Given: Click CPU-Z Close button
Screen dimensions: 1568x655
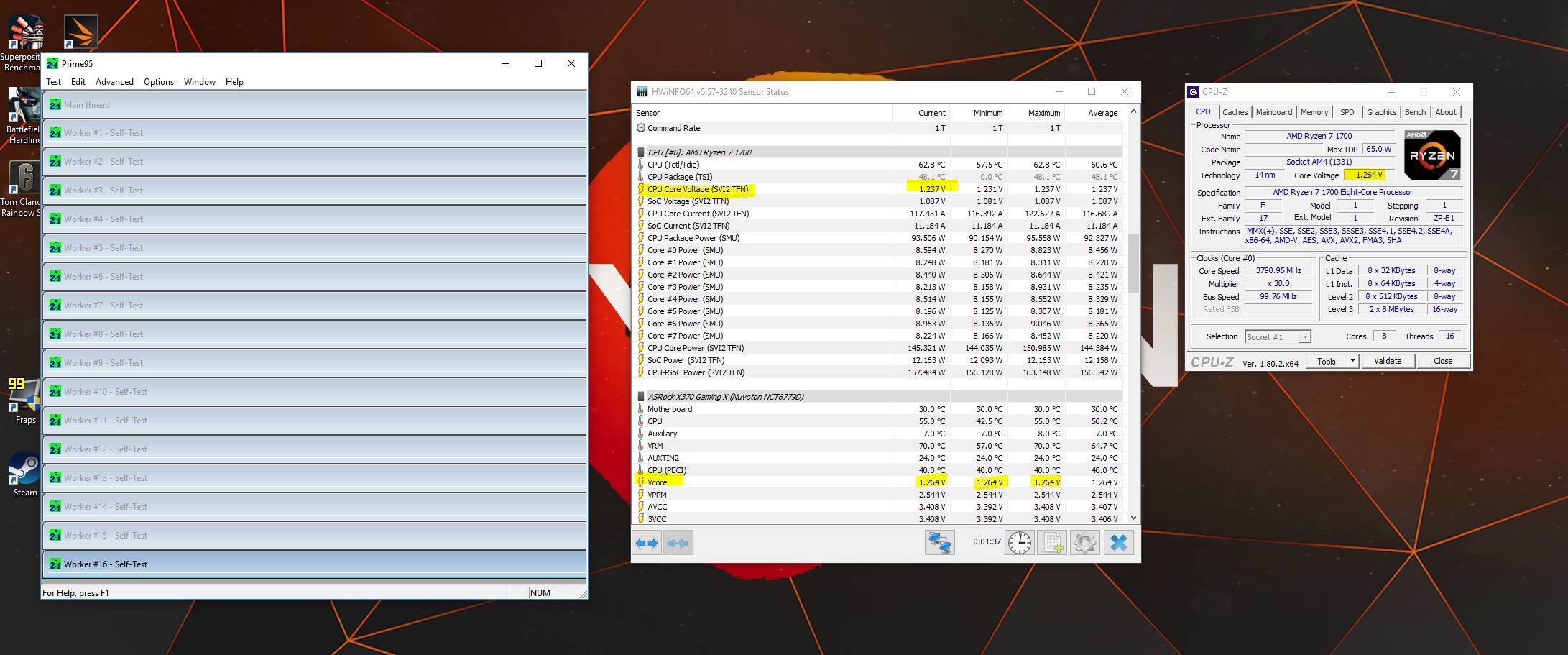Looking at the screenshot, I should (x=1442, y=361).
